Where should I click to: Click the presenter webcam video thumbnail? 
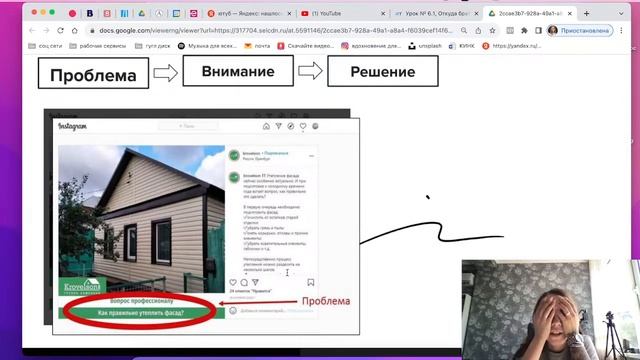(551, 309)
